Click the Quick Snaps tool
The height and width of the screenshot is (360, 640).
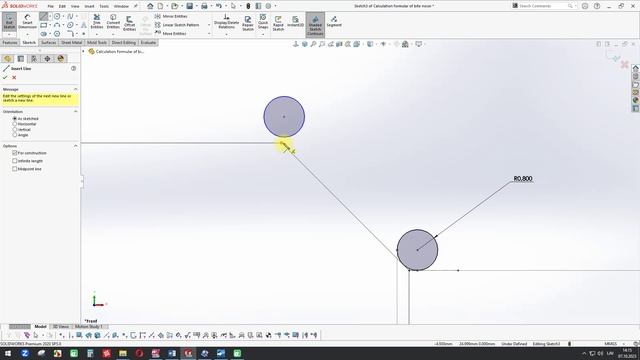pyautogui.click(x=263, y=21)
